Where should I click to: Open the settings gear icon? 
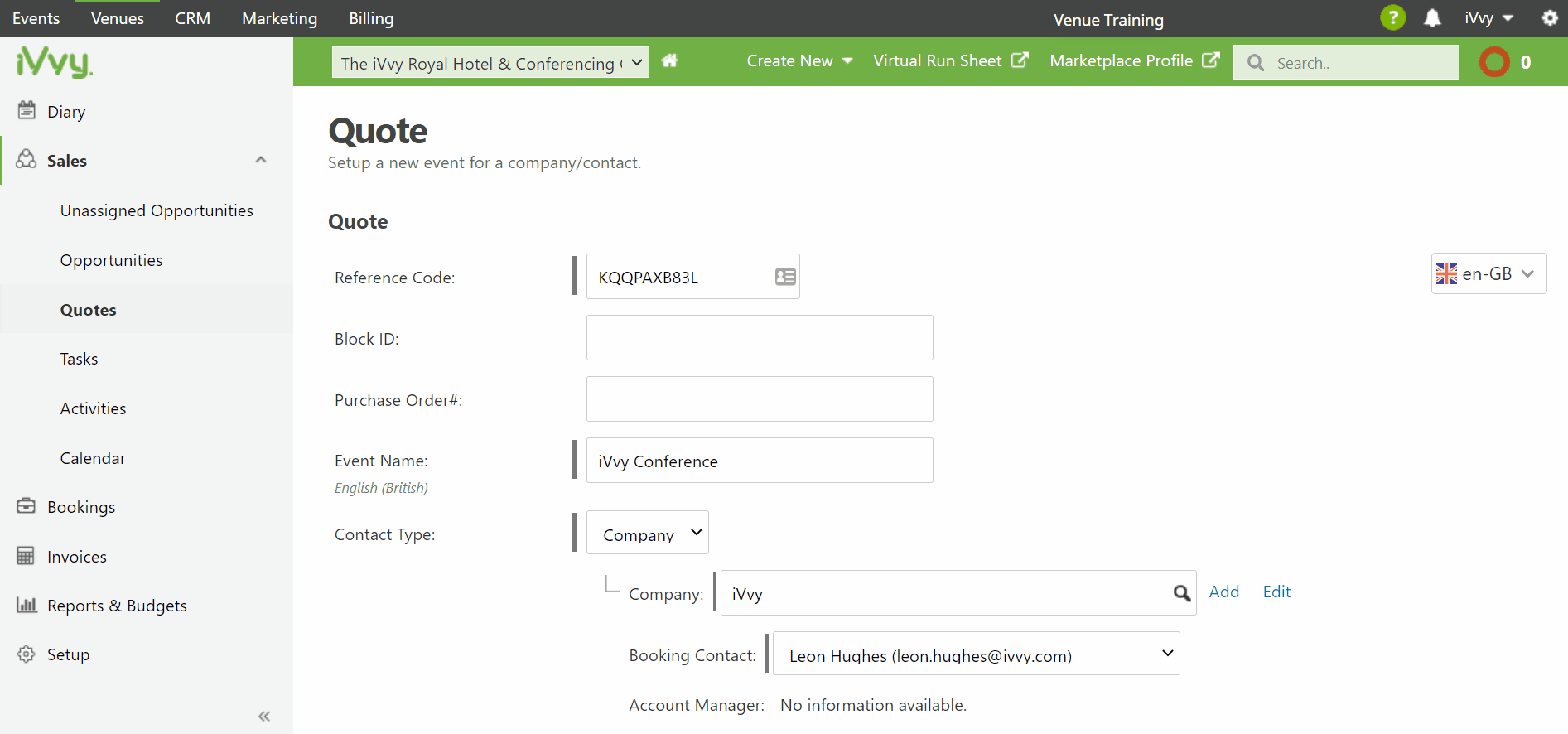coord(1550,17)
